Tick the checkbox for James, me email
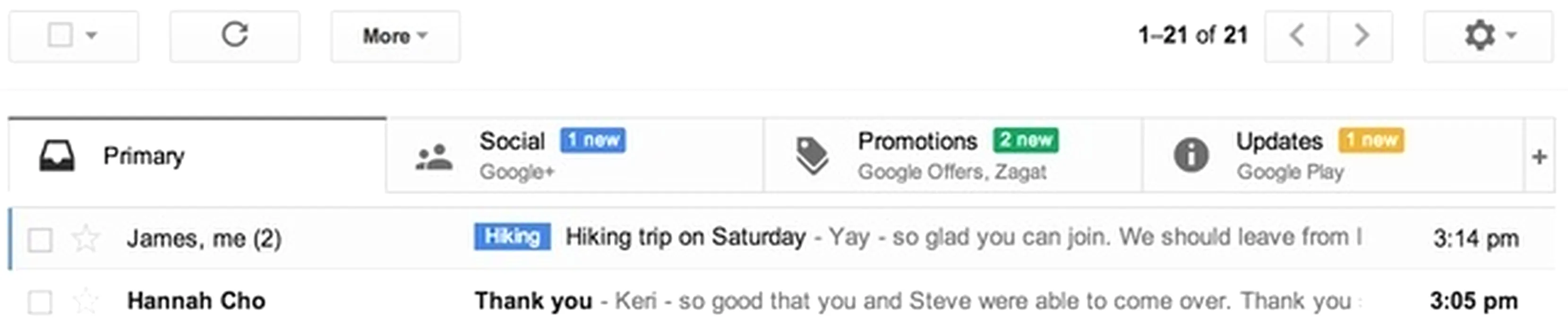 pos(40,240)
